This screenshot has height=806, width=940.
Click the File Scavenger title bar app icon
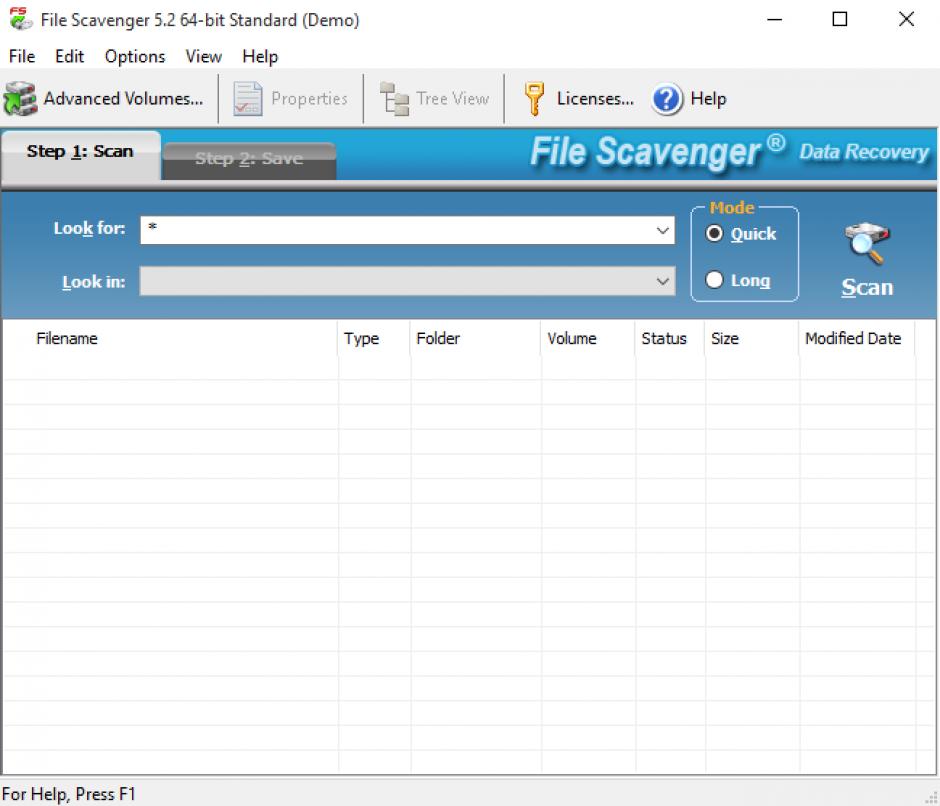(x=20, y=19)
